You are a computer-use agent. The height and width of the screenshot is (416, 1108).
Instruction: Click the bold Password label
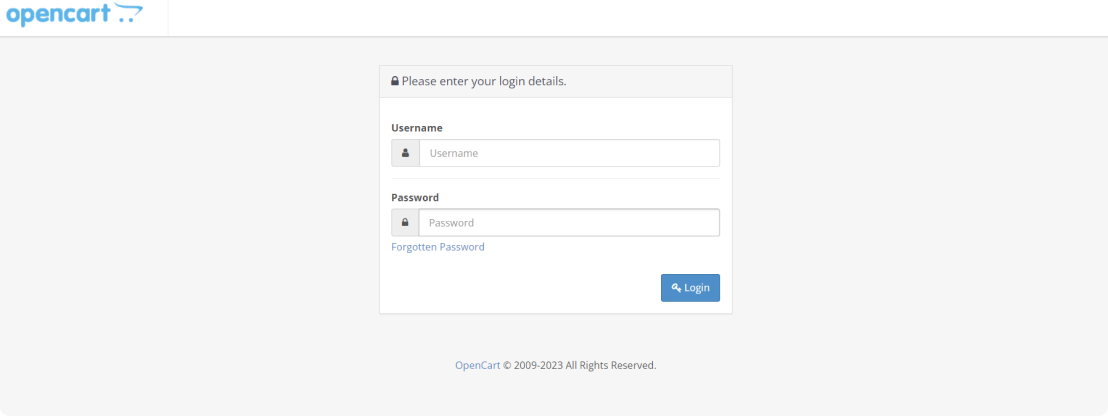(416, 197)
